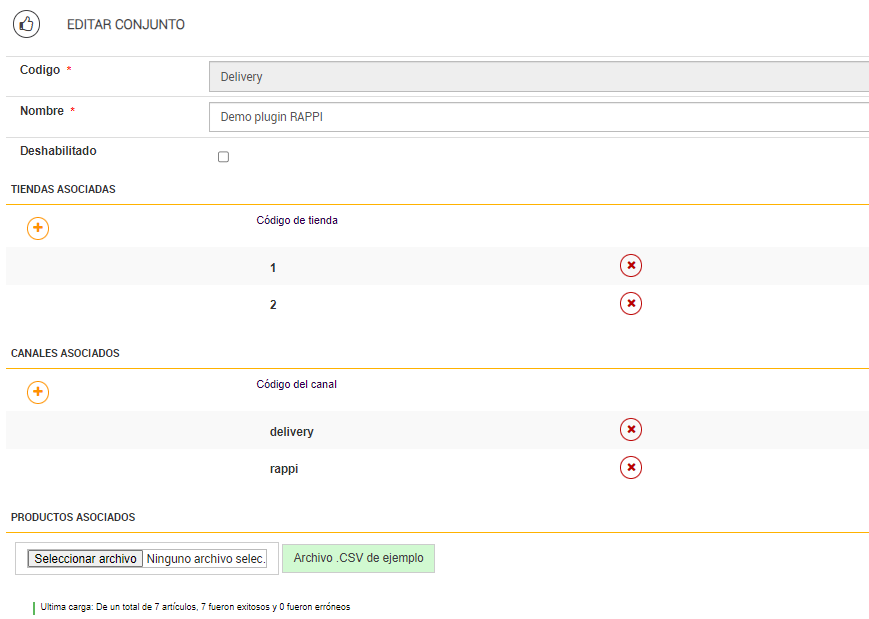Open the Archivo .CSV de ejemplo link
This screenshot has height=619, width=869.
pos(358,558)
